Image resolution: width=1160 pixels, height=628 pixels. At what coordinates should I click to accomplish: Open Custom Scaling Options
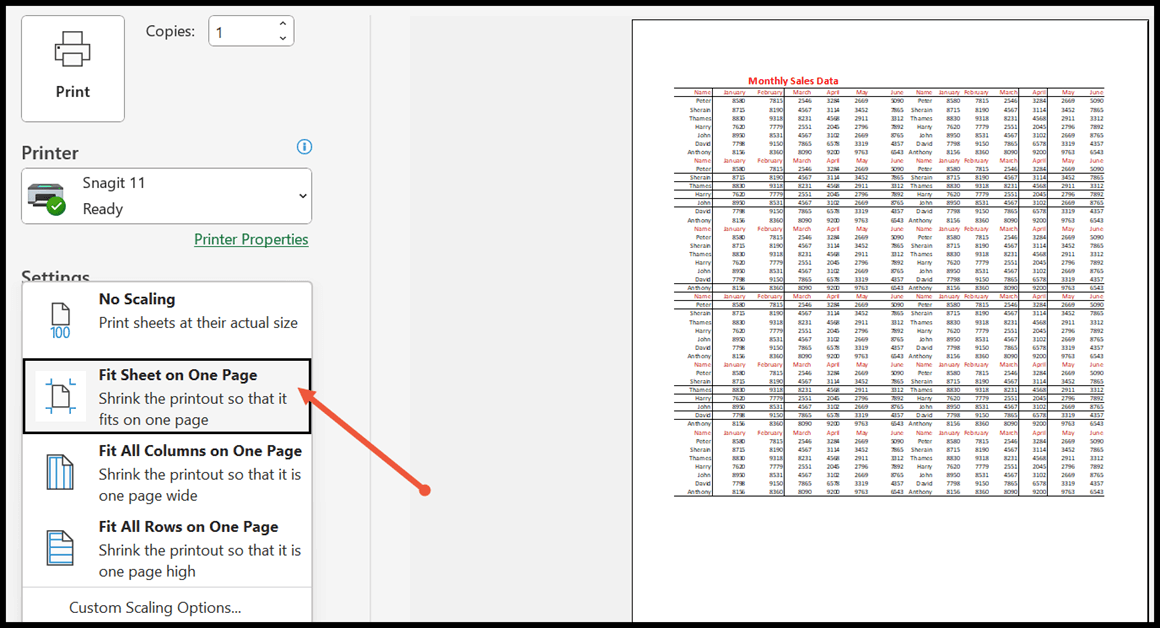click(155, 607)
